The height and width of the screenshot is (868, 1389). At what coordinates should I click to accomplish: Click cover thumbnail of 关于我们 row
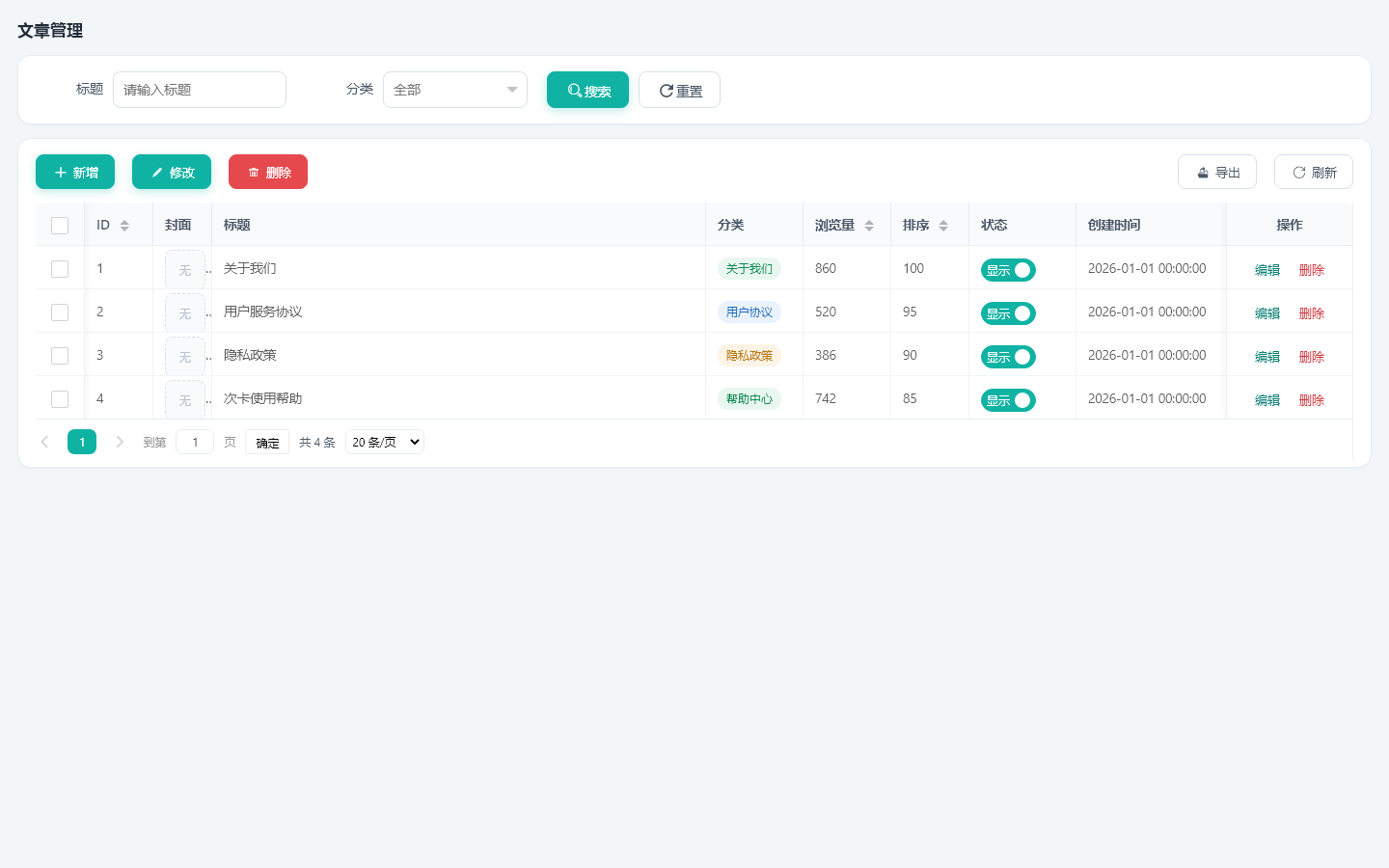tap(185, 270)
